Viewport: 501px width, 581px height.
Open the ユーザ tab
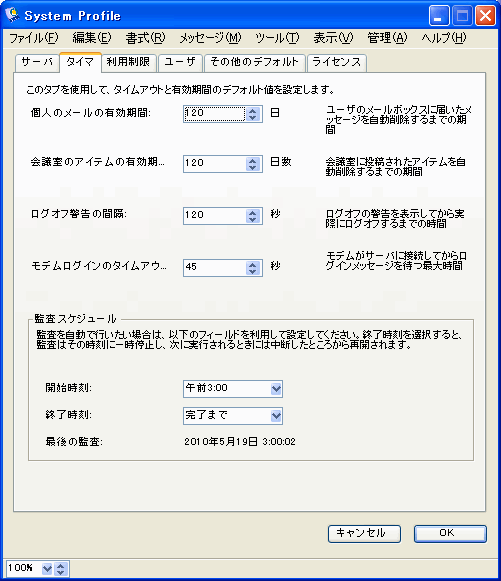[x=180, y=62]
